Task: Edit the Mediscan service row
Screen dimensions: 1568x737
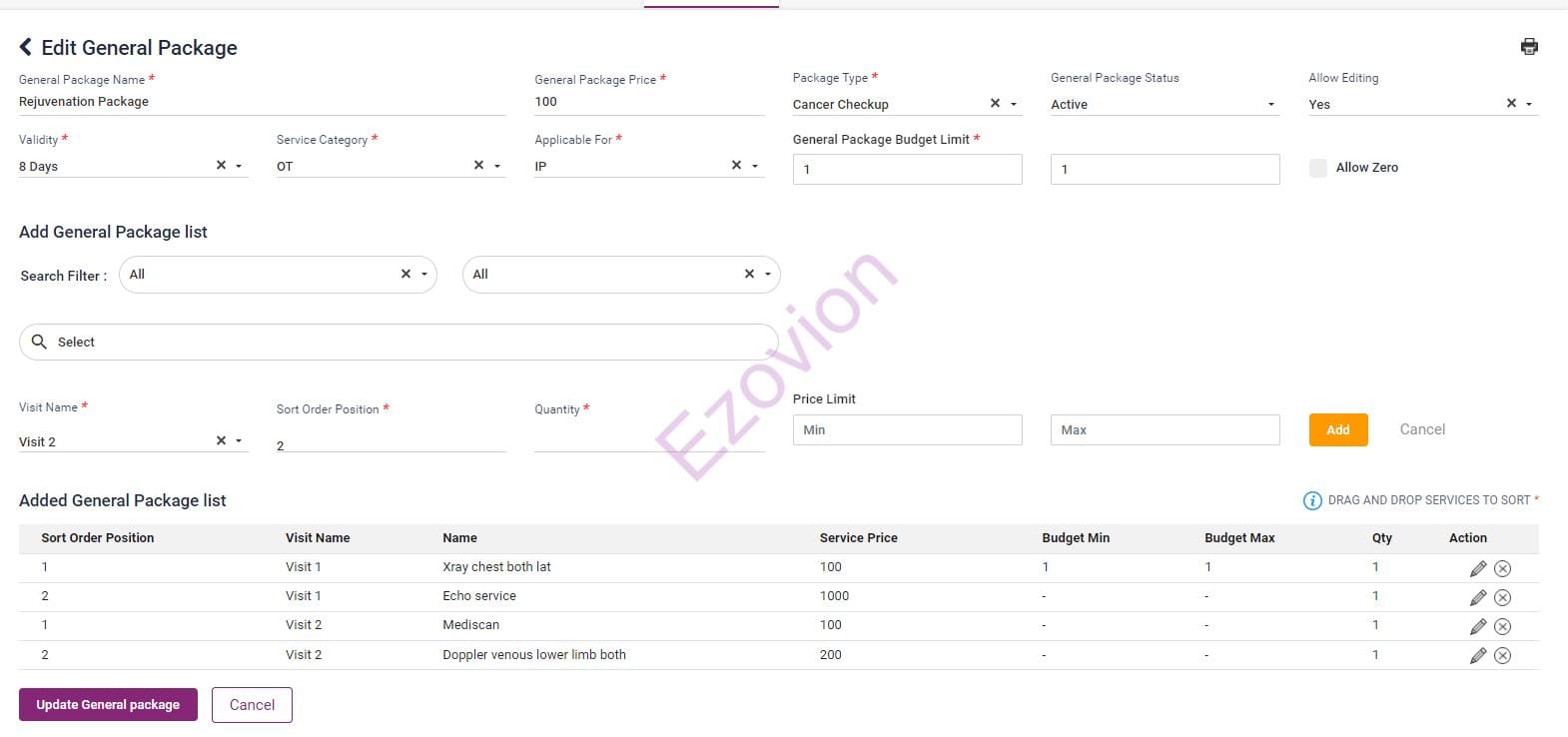Action: [1477, 626]
